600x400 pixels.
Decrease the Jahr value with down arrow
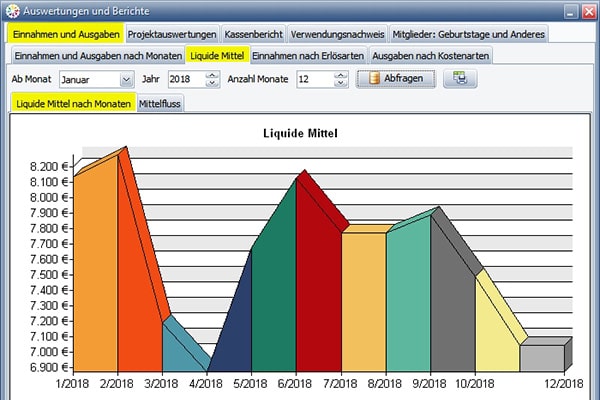tap(211, 83)
